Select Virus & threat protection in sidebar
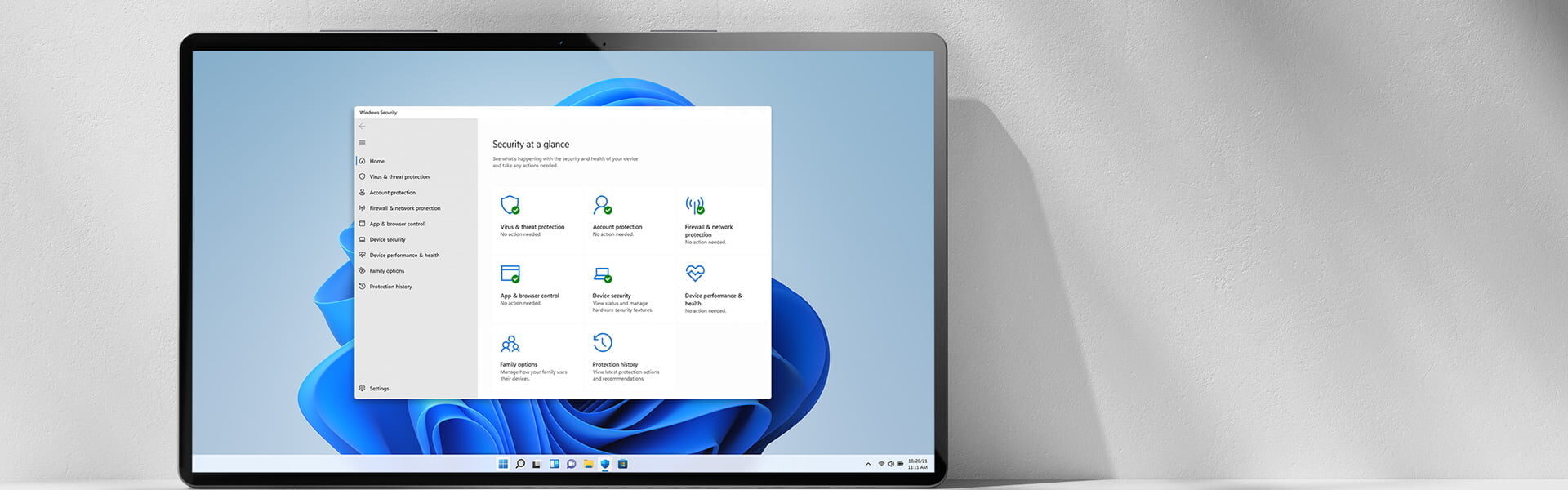 416,176
